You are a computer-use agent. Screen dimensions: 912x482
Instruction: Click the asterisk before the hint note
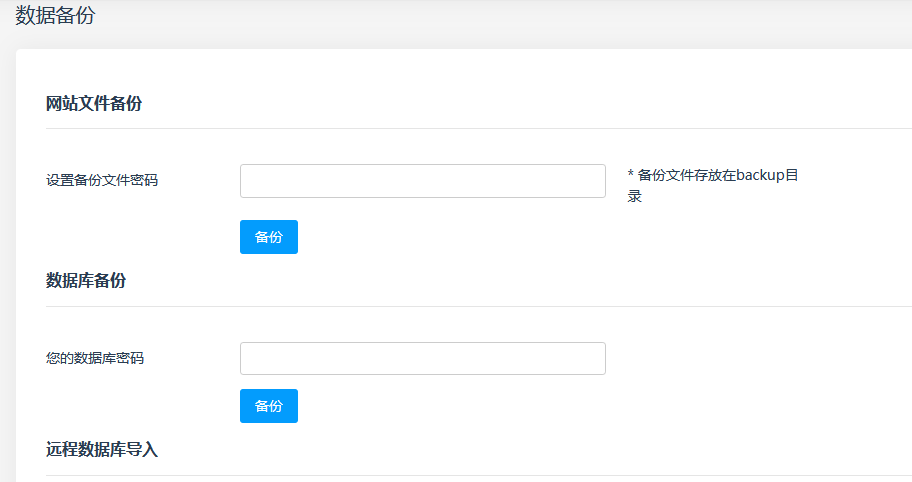[x=630, y=173]
